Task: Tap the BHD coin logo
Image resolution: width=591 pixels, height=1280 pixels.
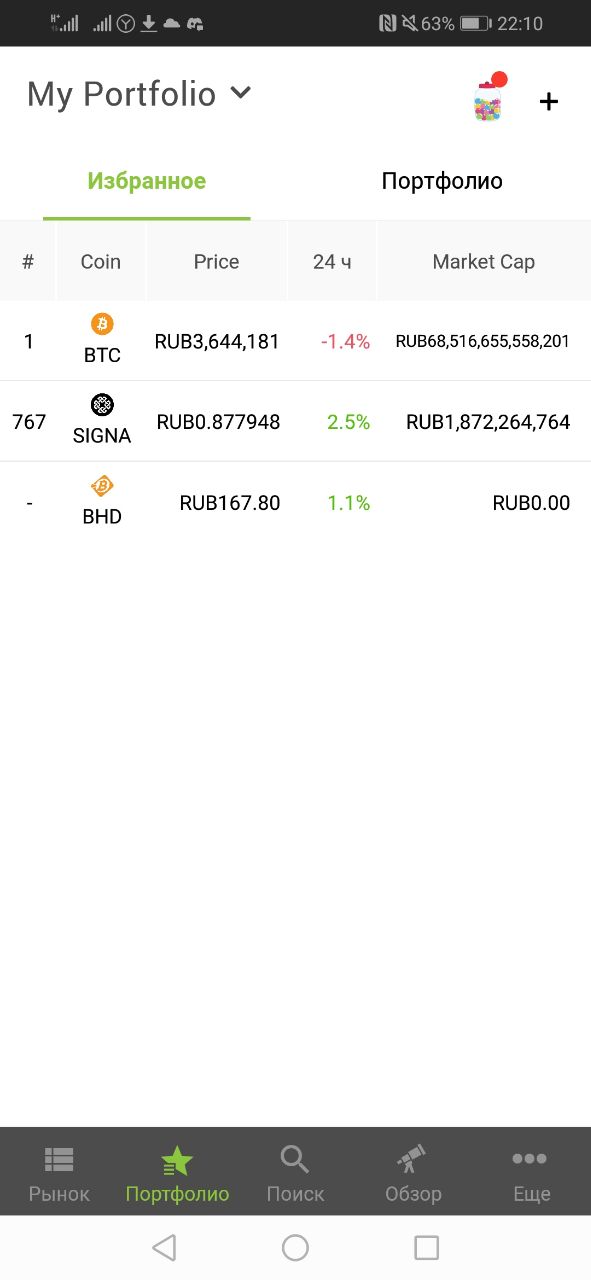Action: 102,486
